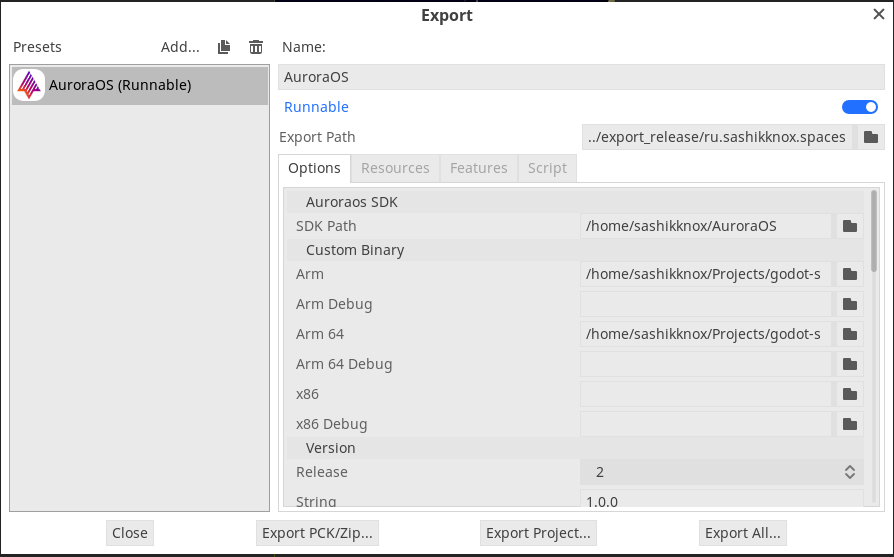Browse folder for x86 Debug binary
The height and width of the screenshot is (557, 894).
point(850,424)
